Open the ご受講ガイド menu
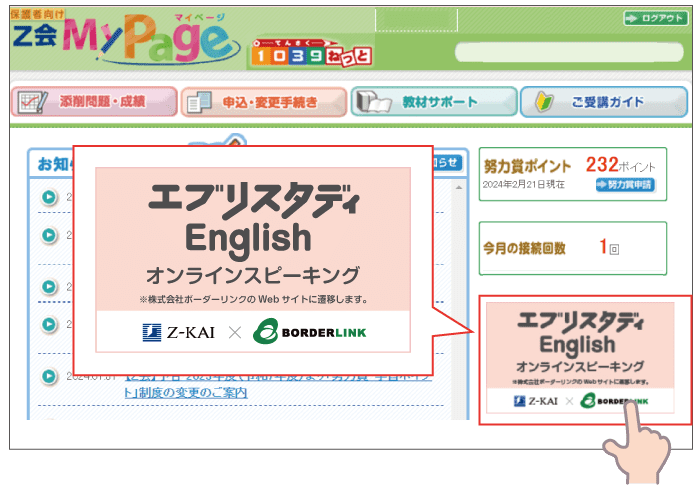Screen dimensions: 700x500 pos(604,102)
